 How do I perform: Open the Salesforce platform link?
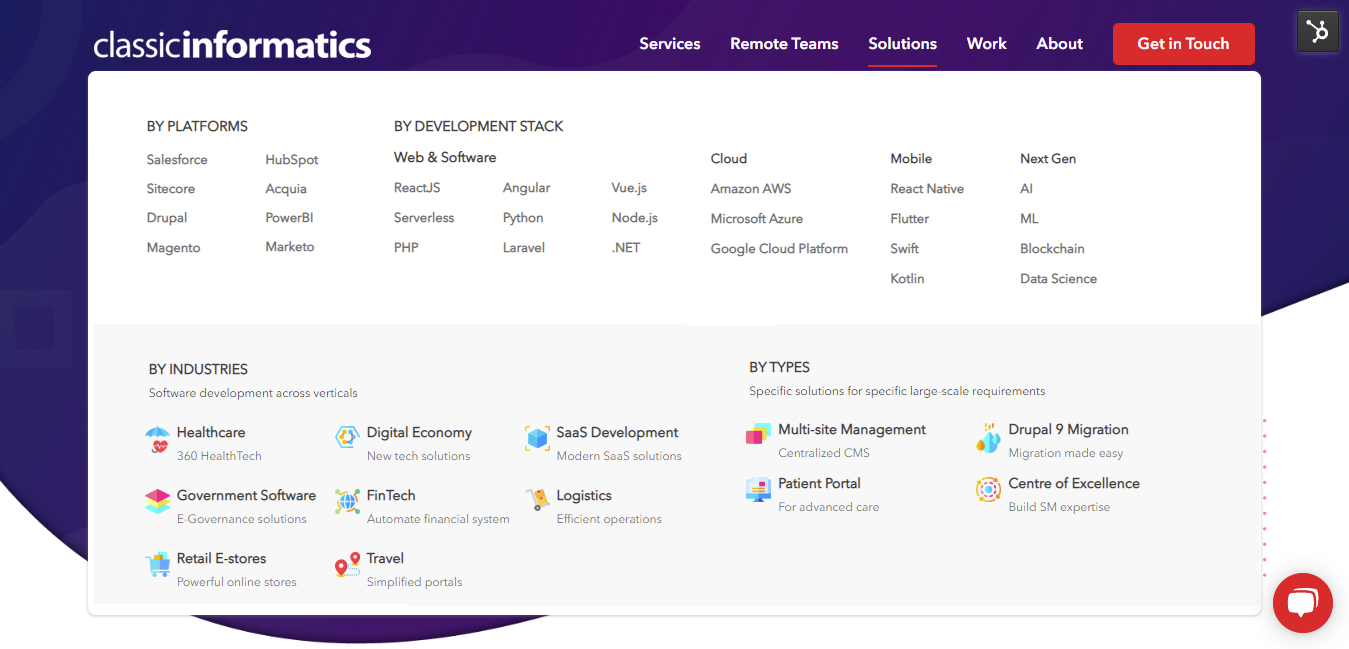tap(177, 160)
